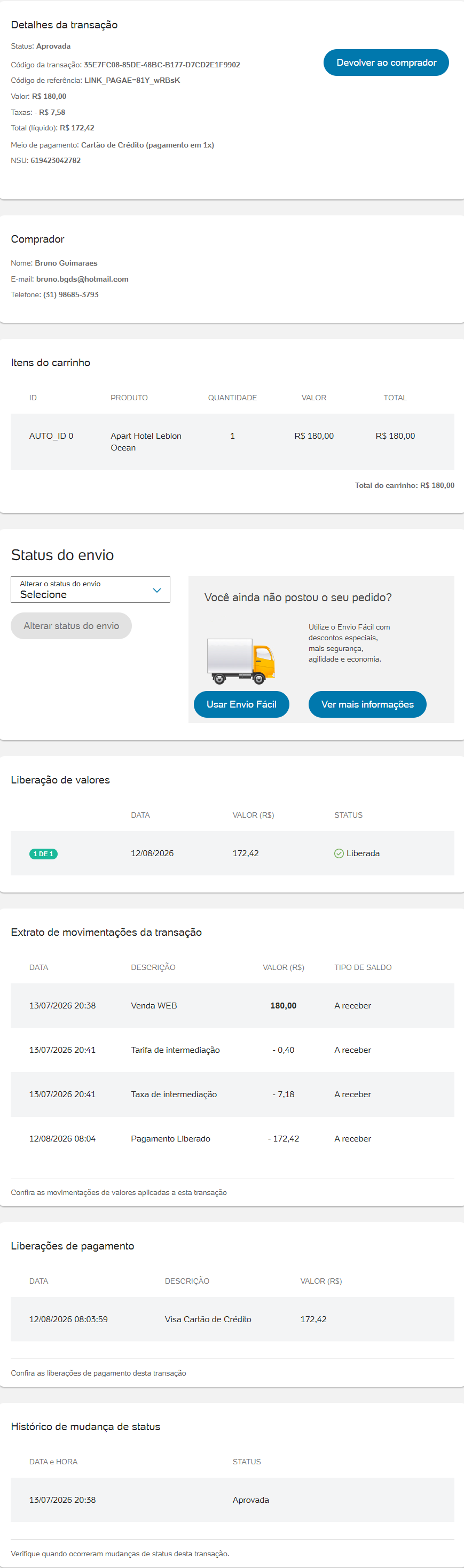Screen dimensions: 464x1568
Task: Click the delivery truck illustration
Action: pyautogui.click(x=241, y=661)
